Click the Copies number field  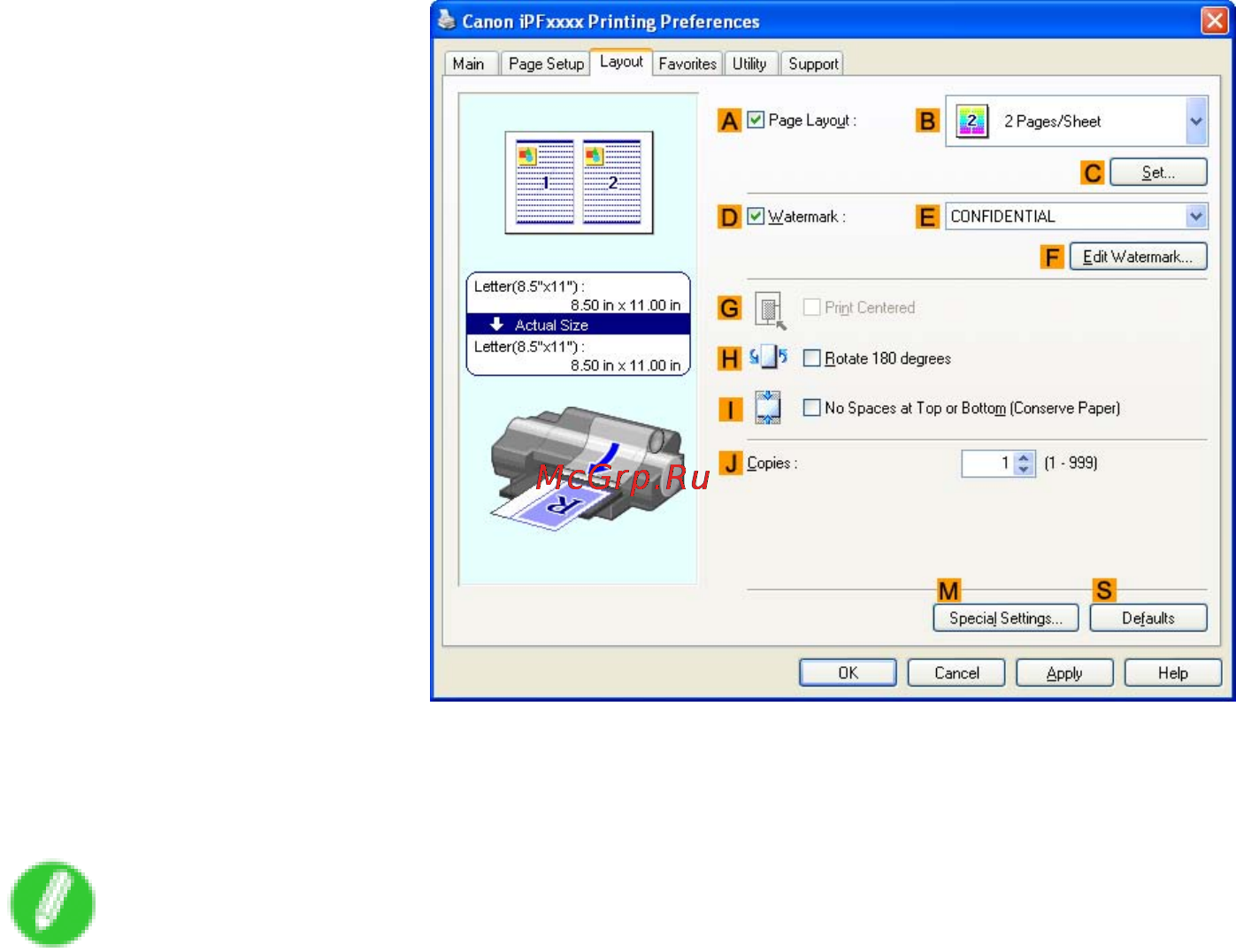pyautogui.click(x=987, y=464)
